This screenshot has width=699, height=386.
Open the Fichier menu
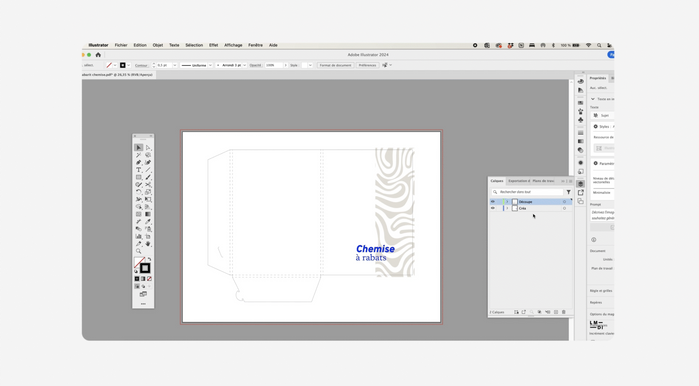tap(121, 45)
